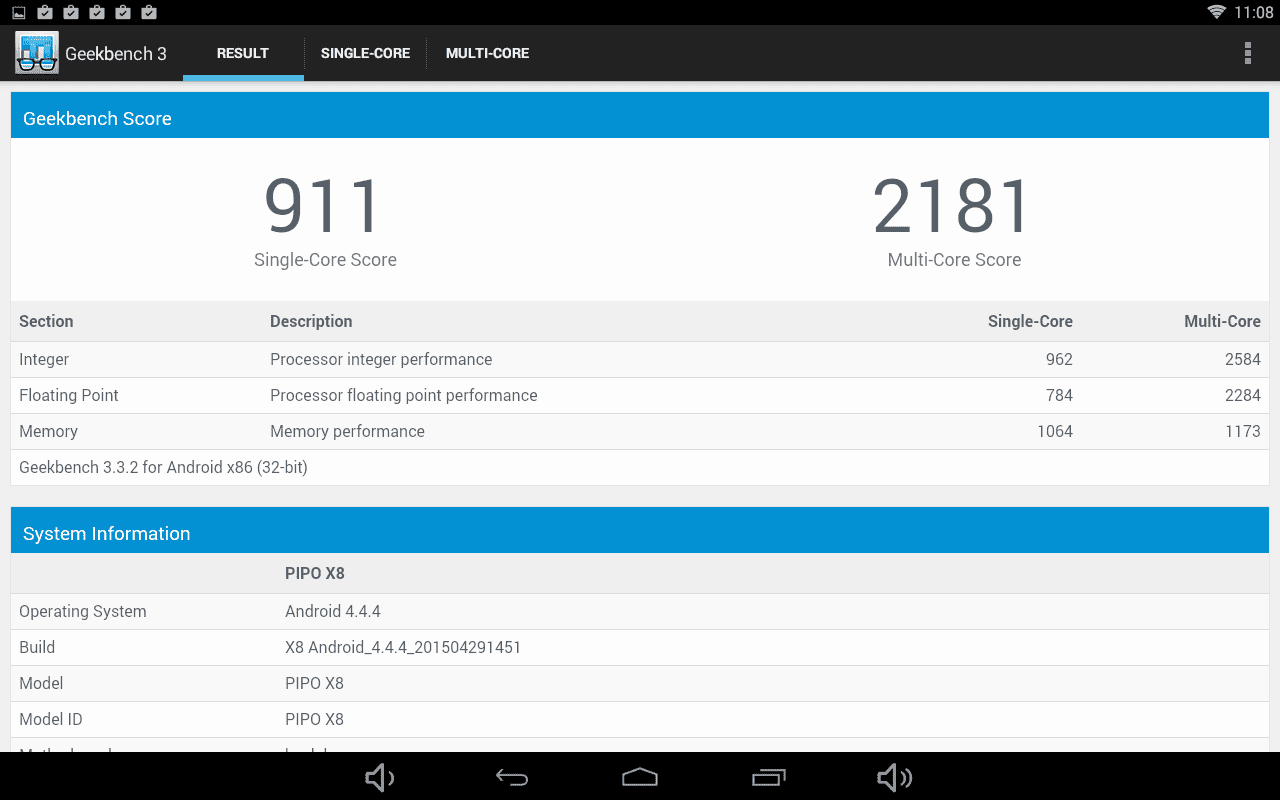Tap the Operating System Android 4.4.4 row
Viewport: 1280px width, 800px height.
tap(640, 611)
